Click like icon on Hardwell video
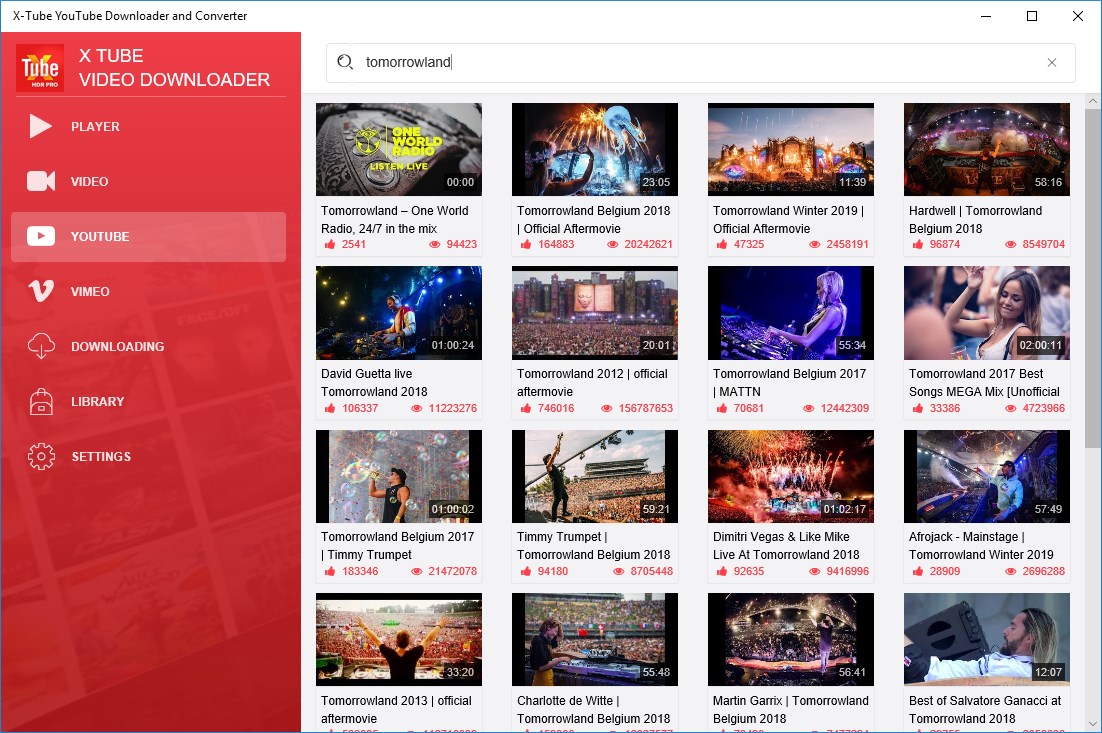 tap(918, 244)
